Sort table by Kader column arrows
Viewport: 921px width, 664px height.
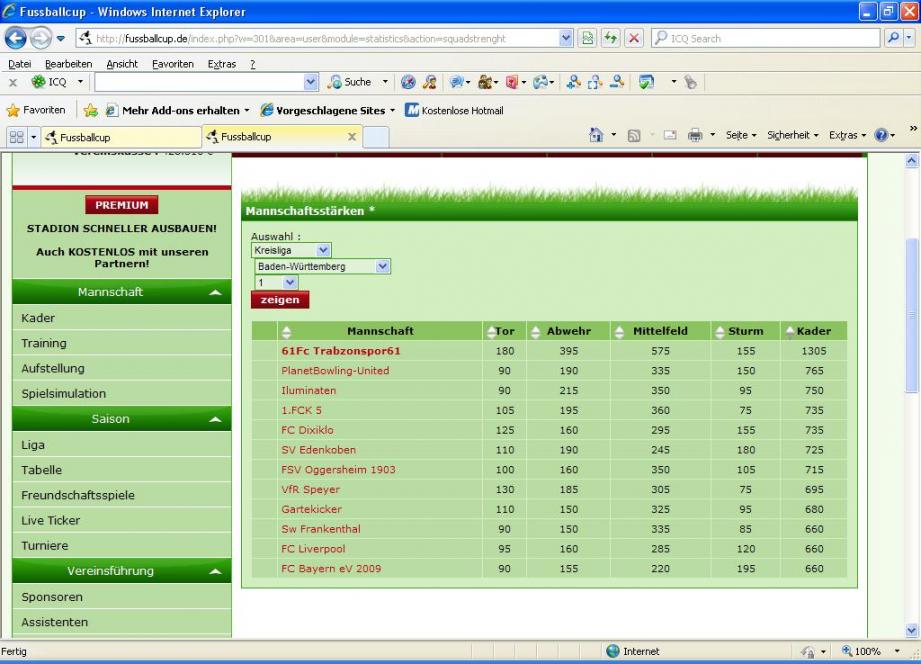(790, 332)
